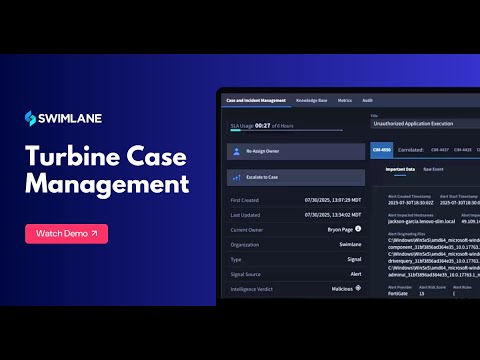Click the Malicious verdict value

[342, 289]
